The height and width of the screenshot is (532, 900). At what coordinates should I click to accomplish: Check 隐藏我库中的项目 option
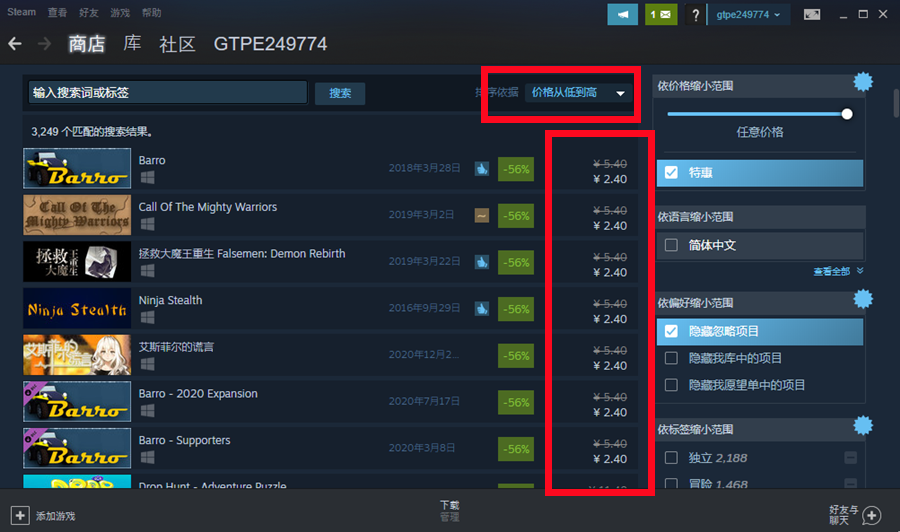(671, 358)
